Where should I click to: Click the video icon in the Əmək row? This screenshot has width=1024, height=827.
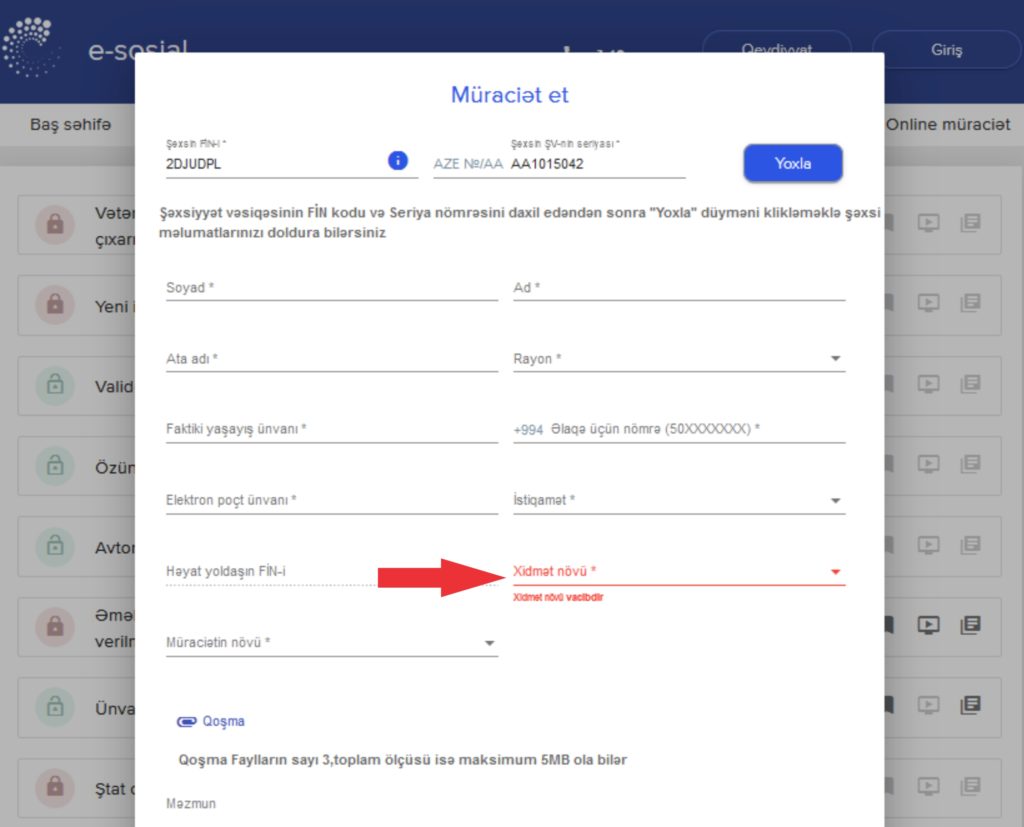coord(929,625)
